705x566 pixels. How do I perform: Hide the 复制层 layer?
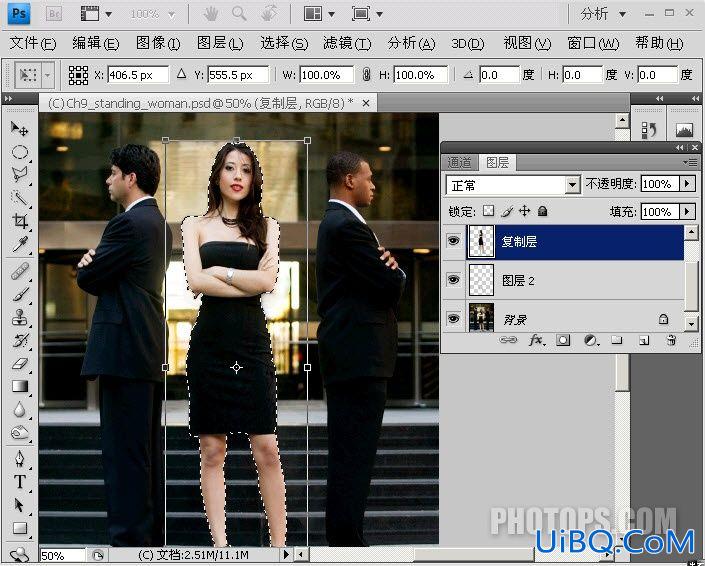tap(454, 241)
